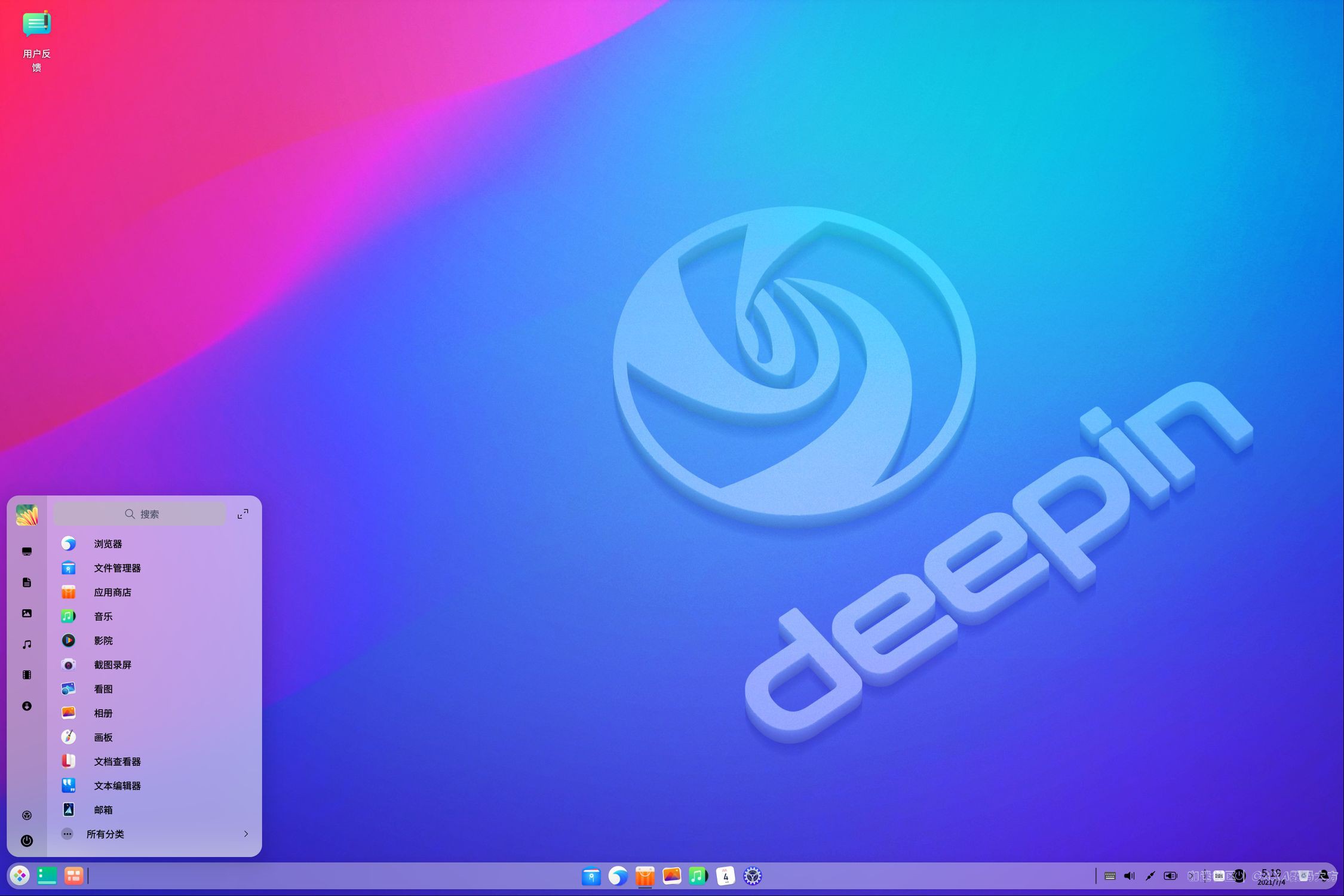Expand 所有分类 all categories chevron
The height and width of the screenshot is (896, 1344).
[246, 834]
